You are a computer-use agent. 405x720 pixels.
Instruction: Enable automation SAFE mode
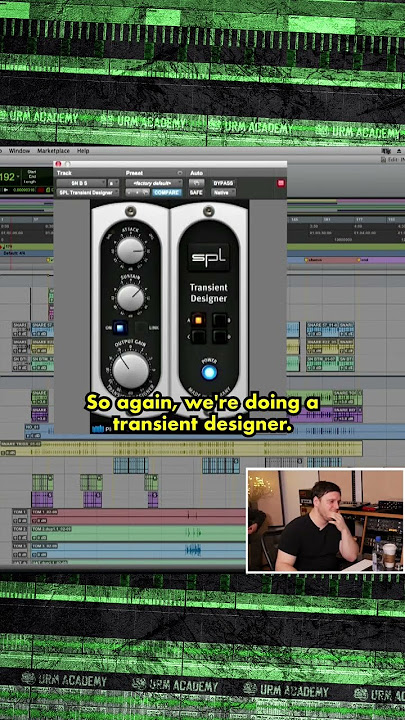point(197,192)
